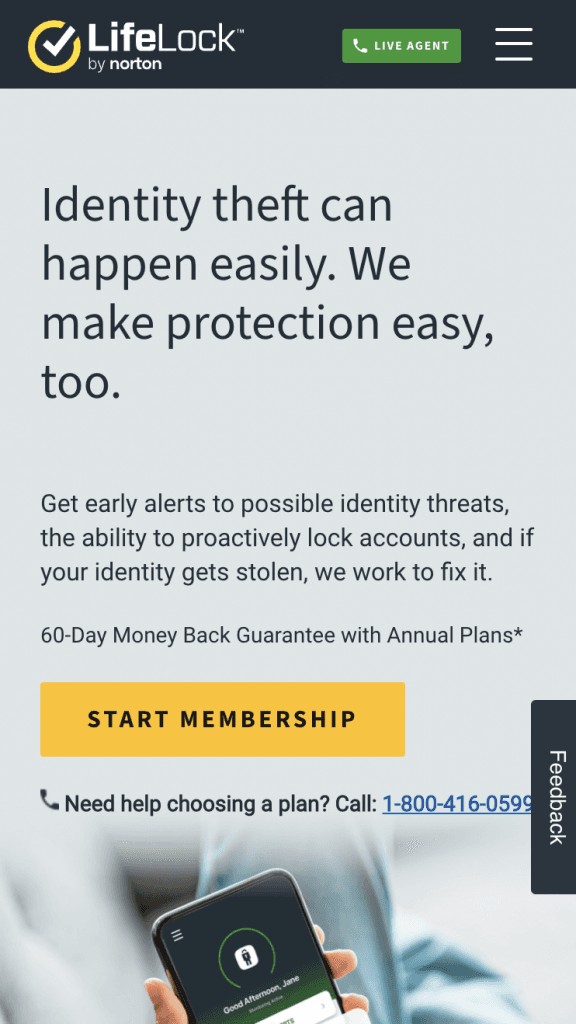Click the LifeLock wordmark text
The image size is (576, 1024).
pos(165,38)
